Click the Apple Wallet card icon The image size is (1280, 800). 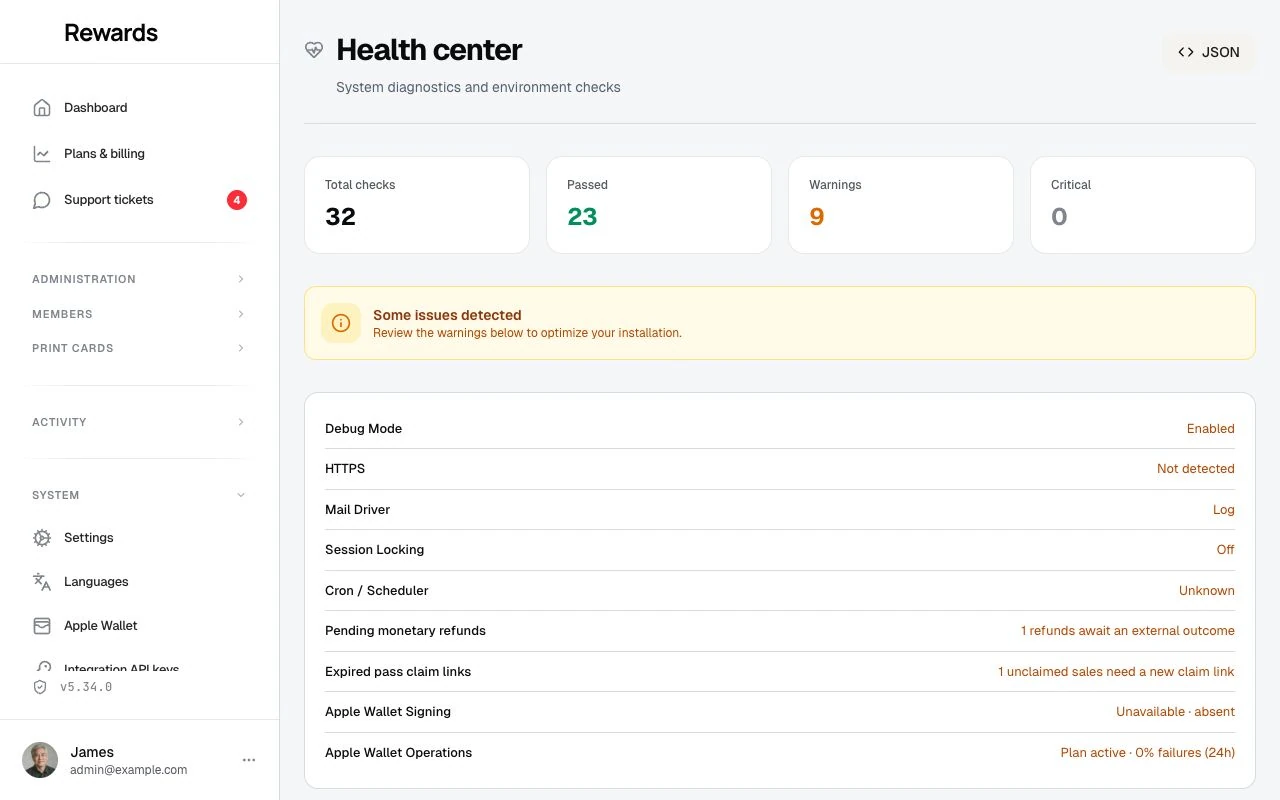42,626
